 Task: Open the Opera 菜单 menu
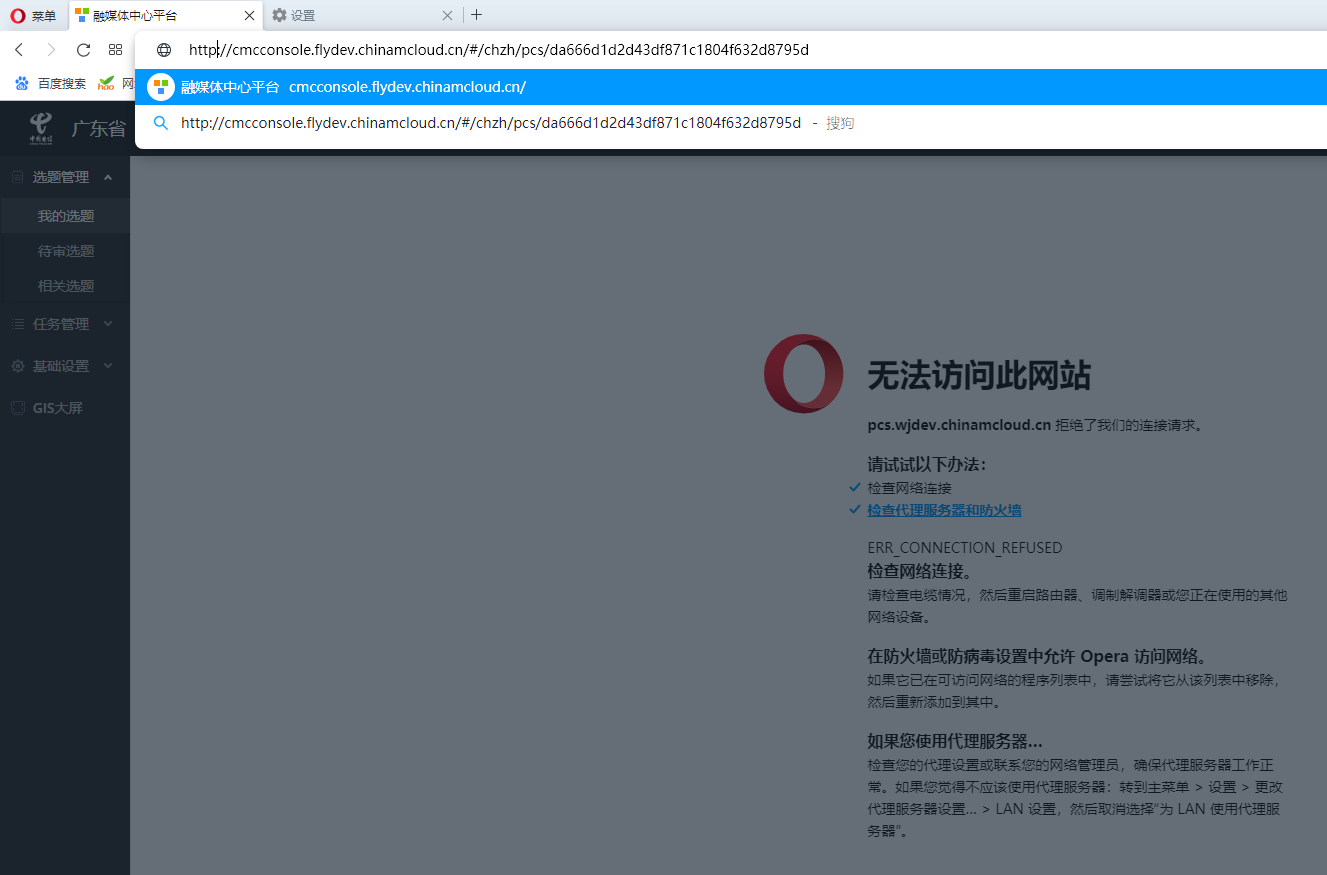click(x=33, y=15)
